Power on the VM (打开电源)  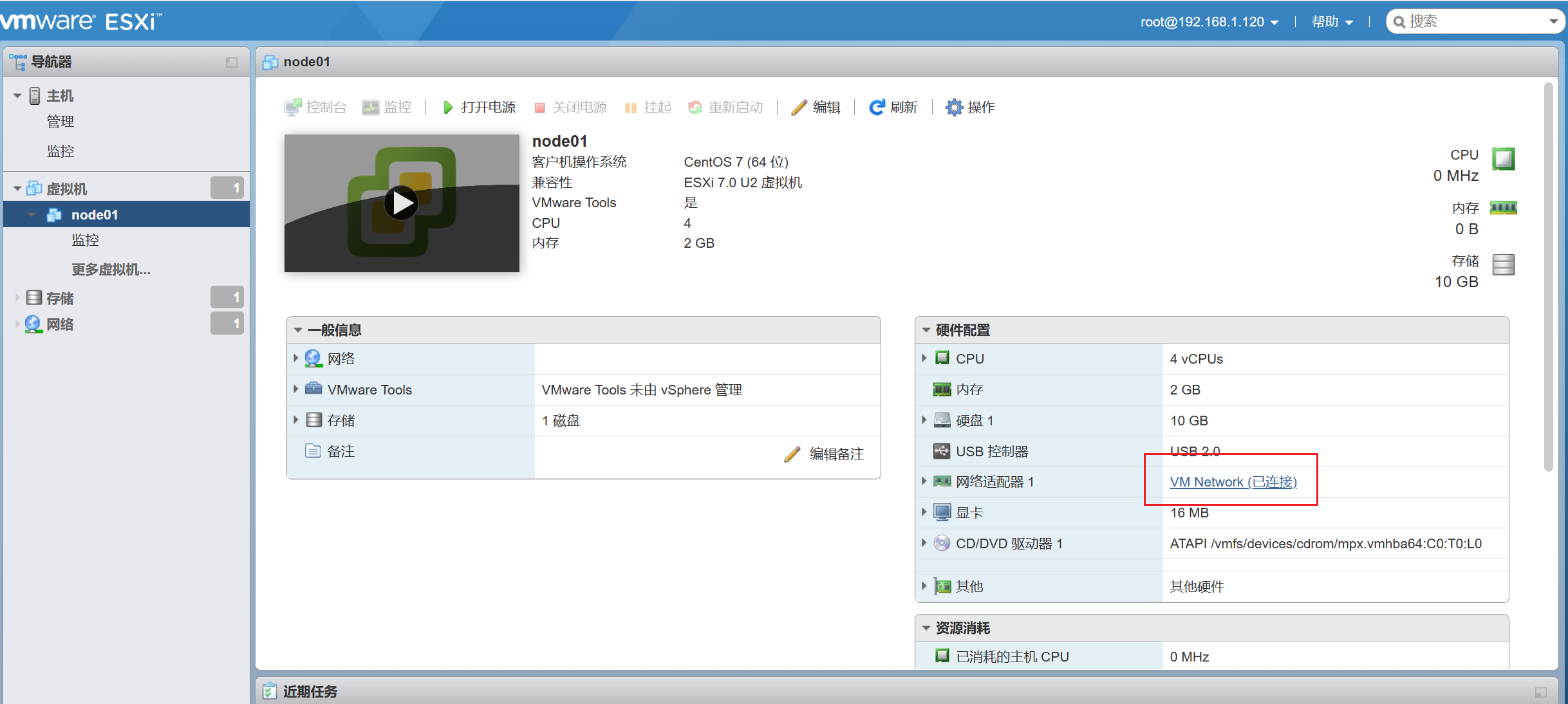(480, 107)
